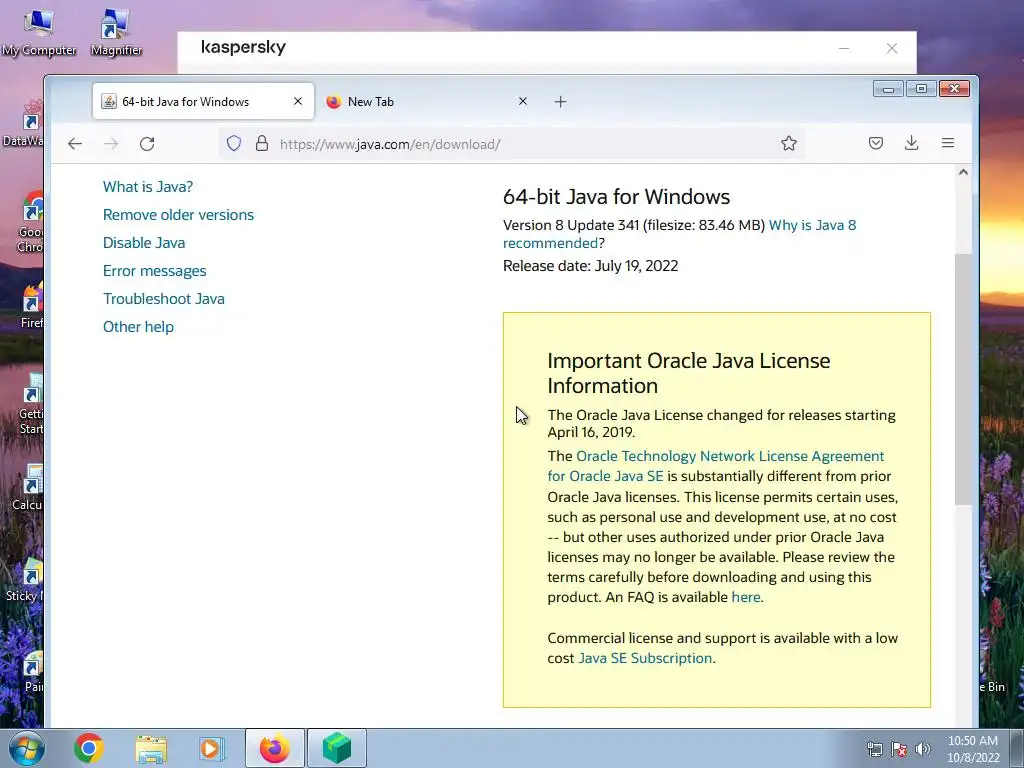This screenshot has width=1024, height=768.
Task: Open the What is Java? link
Action: click(148, 187)
